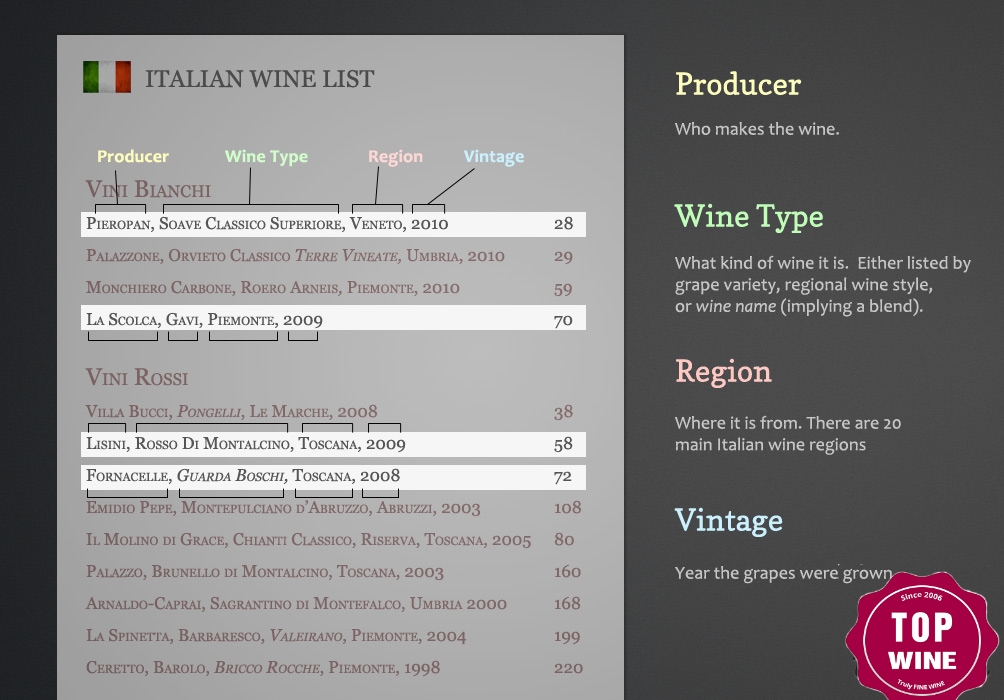
Task: Click the large Vintage heading on right
Action: (729, 521)
